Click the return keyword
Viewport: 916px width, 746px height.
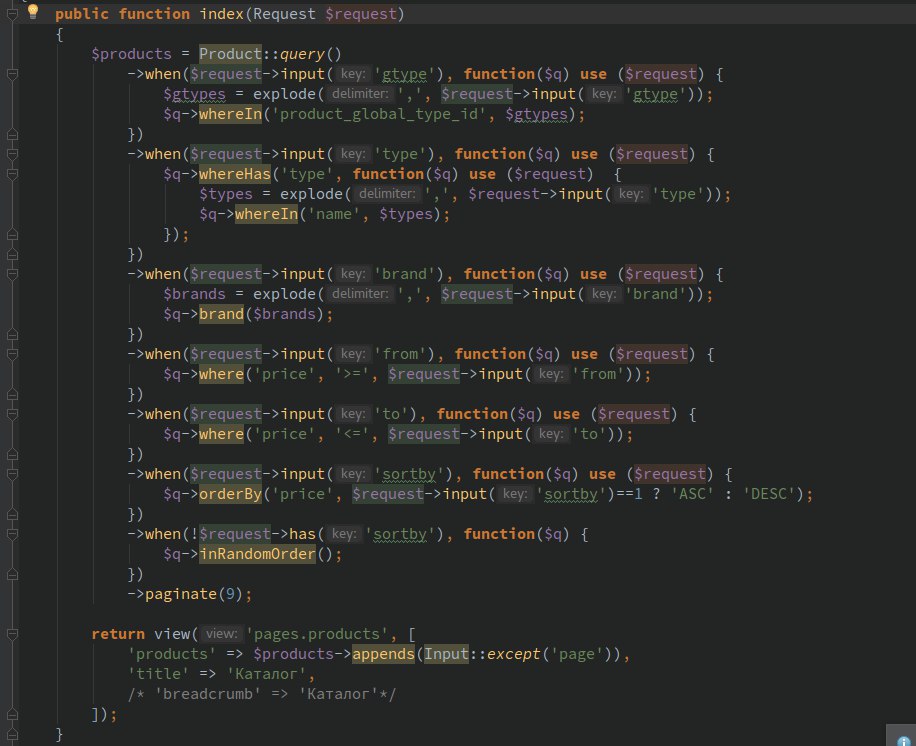coord(118,634)
